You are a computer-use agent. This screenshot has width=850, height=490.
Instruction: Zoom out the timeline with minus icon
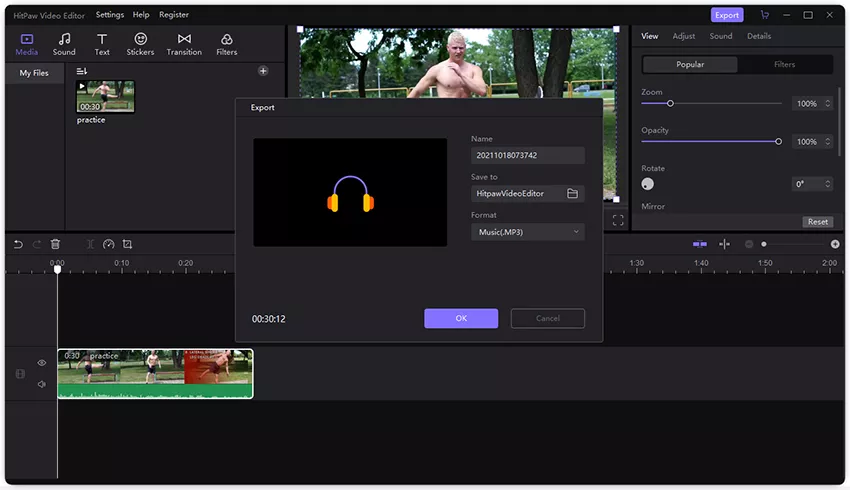(749, 244)
